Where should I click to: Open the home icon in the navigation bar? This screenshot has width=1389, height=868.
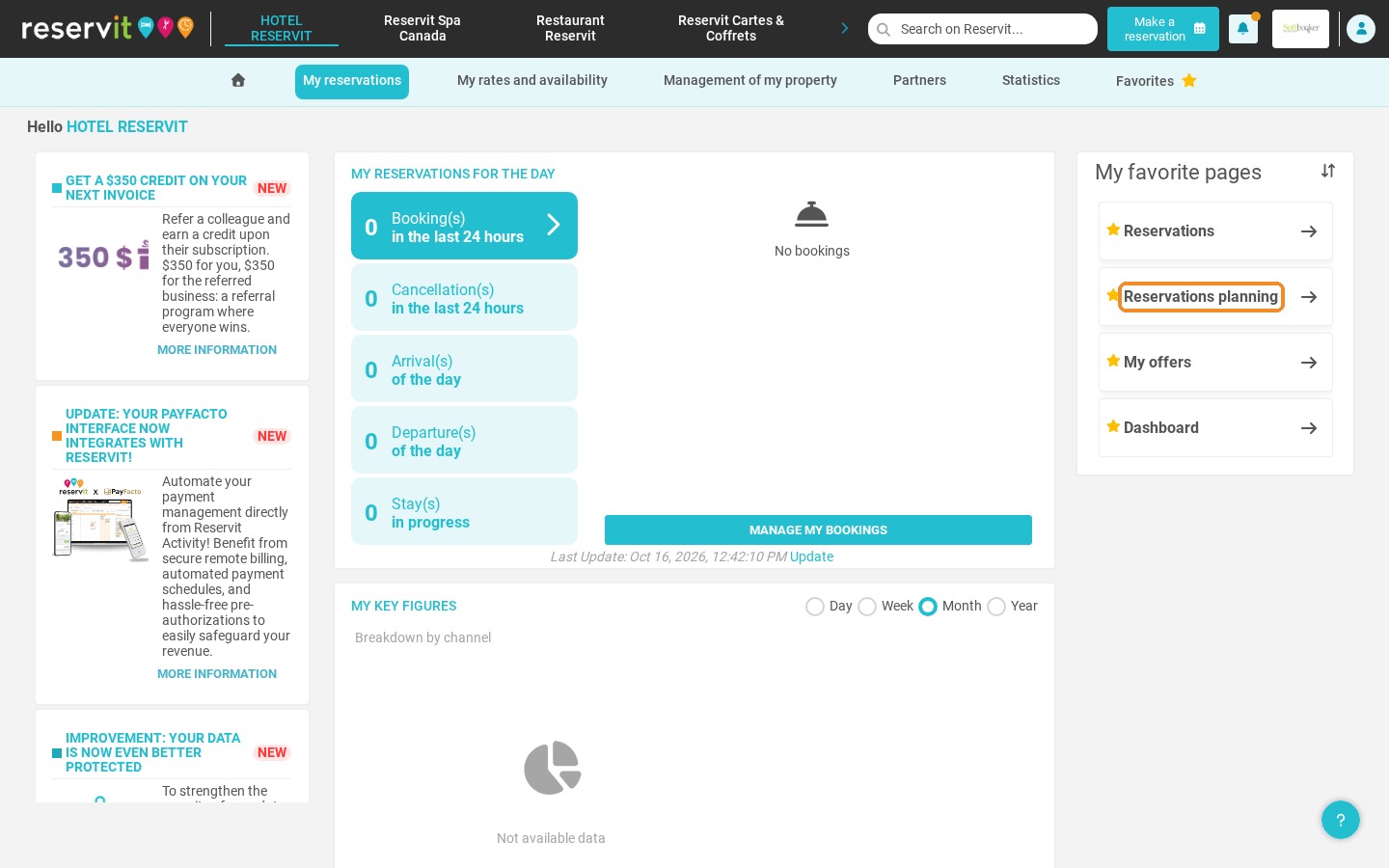pos(238,80)
